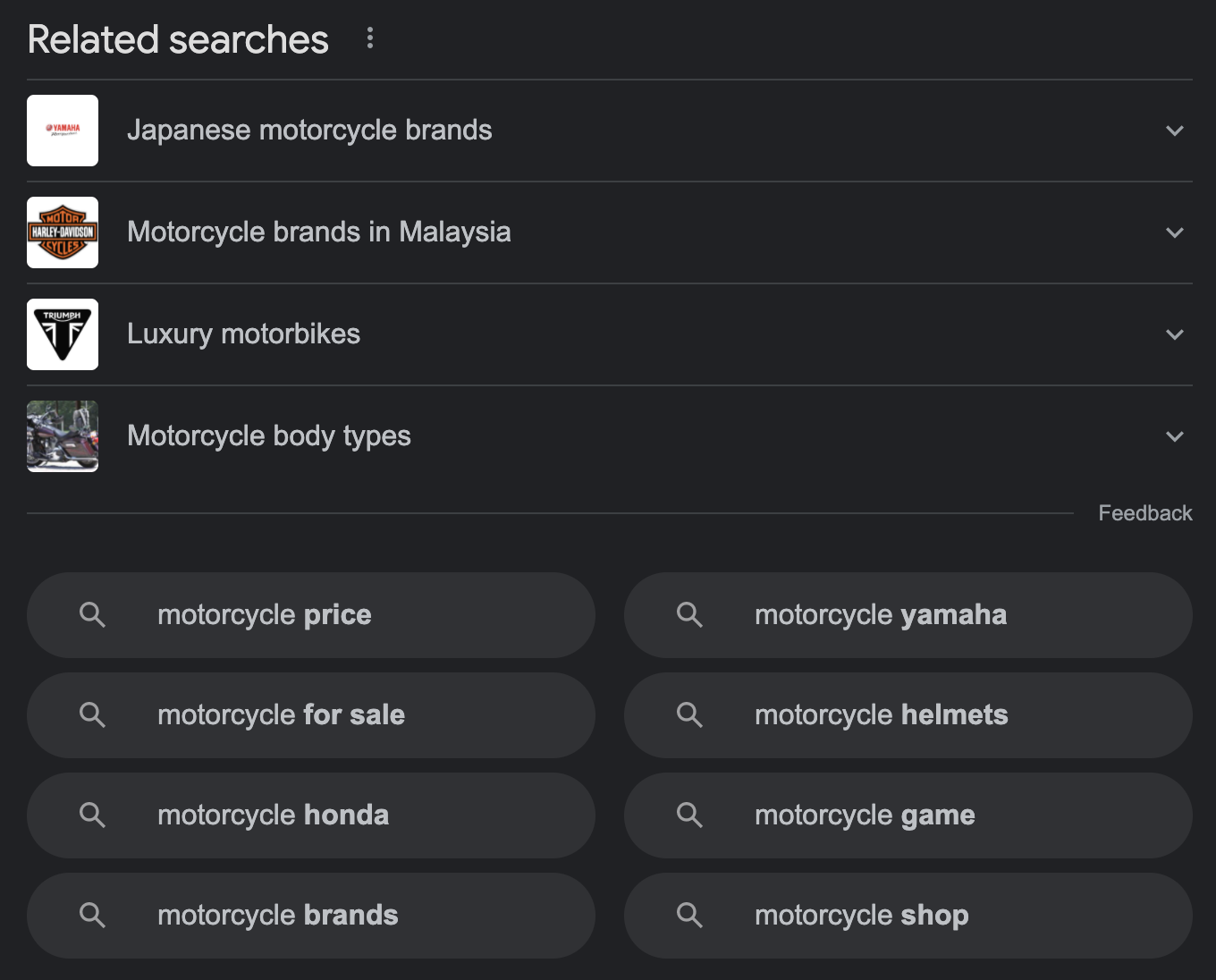Click the search icon next to motorcycle shop
The height and width of the screenshot is (980, 1216).
click(x=689, y=915)
